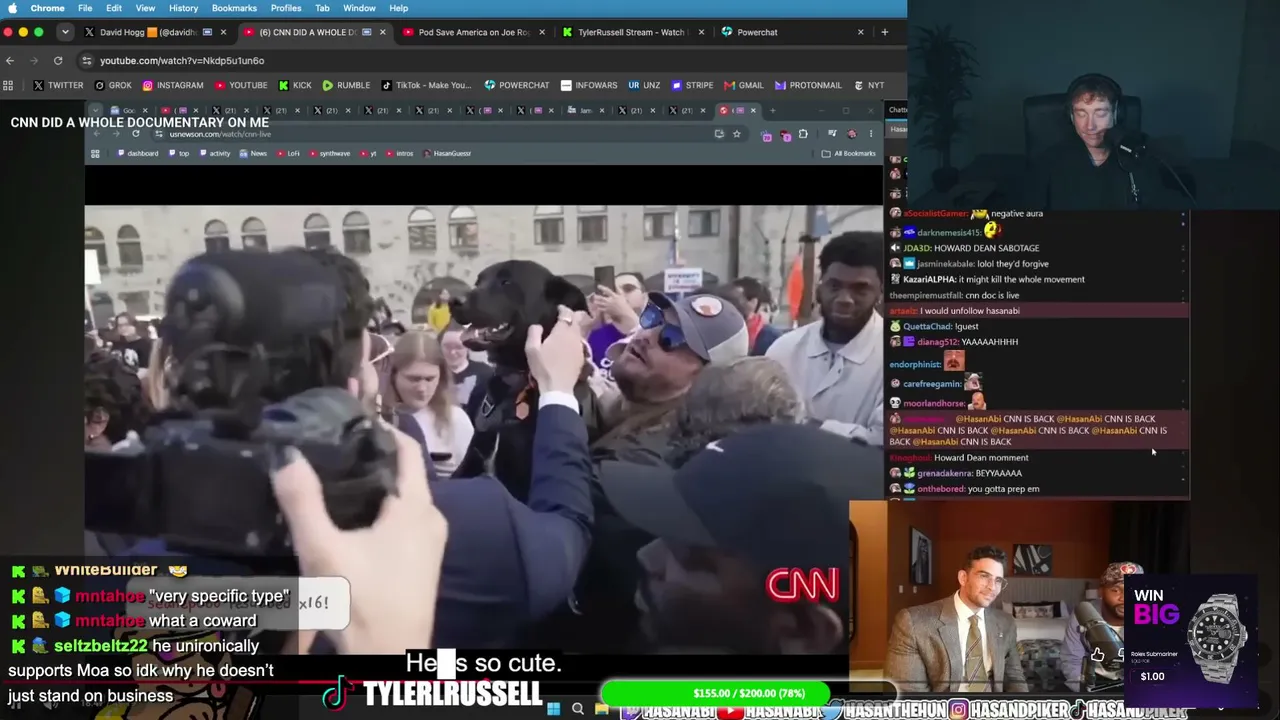1280x720 pixels.
Task: Open the NYT bookmark
Action: [x=868, y=85]
